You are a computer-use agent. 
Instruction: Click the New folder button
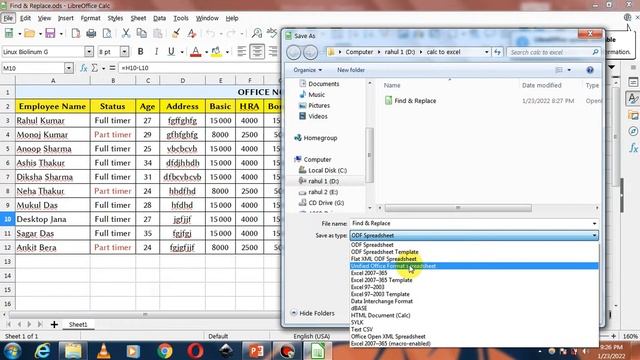[351, 70]
